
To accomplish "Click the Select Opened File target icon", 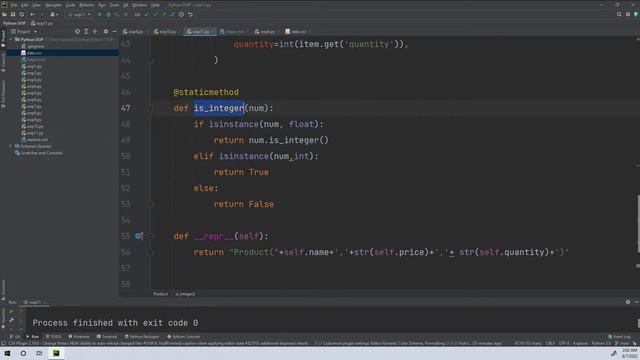I will tap(77, 31).
